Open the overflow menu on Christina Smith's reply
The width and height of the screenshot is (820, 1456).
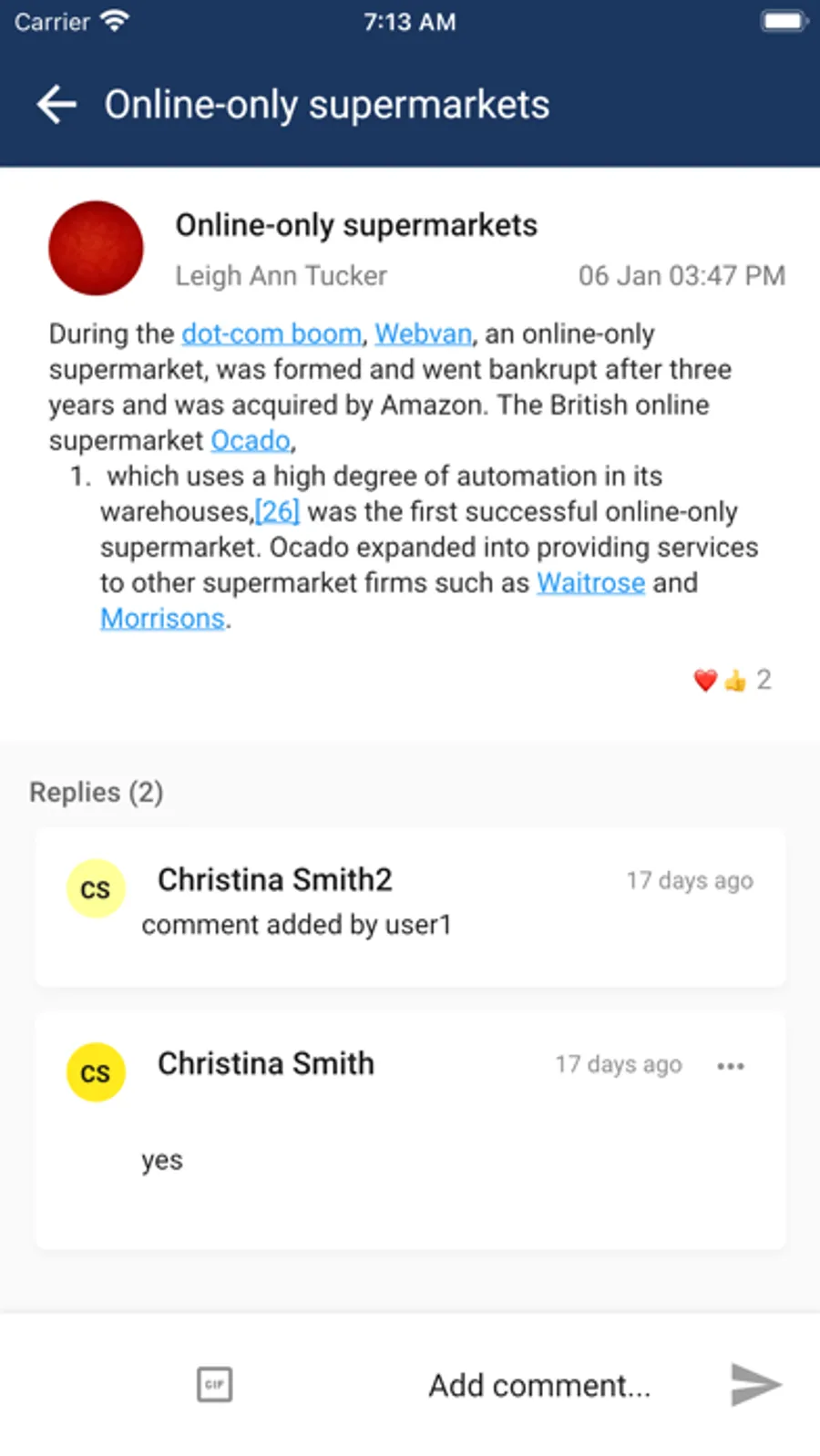point(731,1065)
